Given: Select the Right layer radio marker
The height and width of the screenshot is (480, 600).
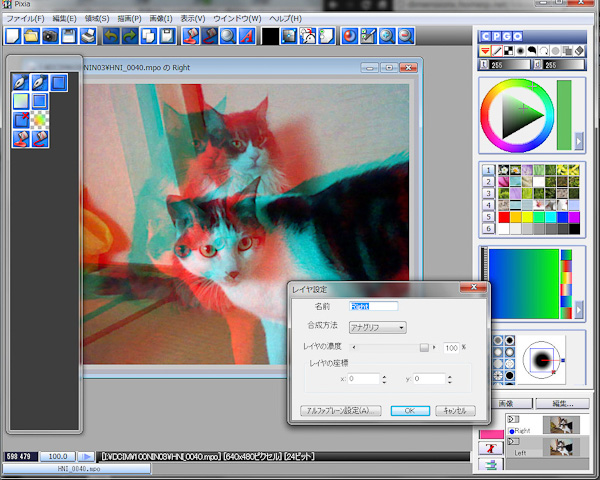Looking at the screenshot, I should pyautogui.click(x=511, y=430).
